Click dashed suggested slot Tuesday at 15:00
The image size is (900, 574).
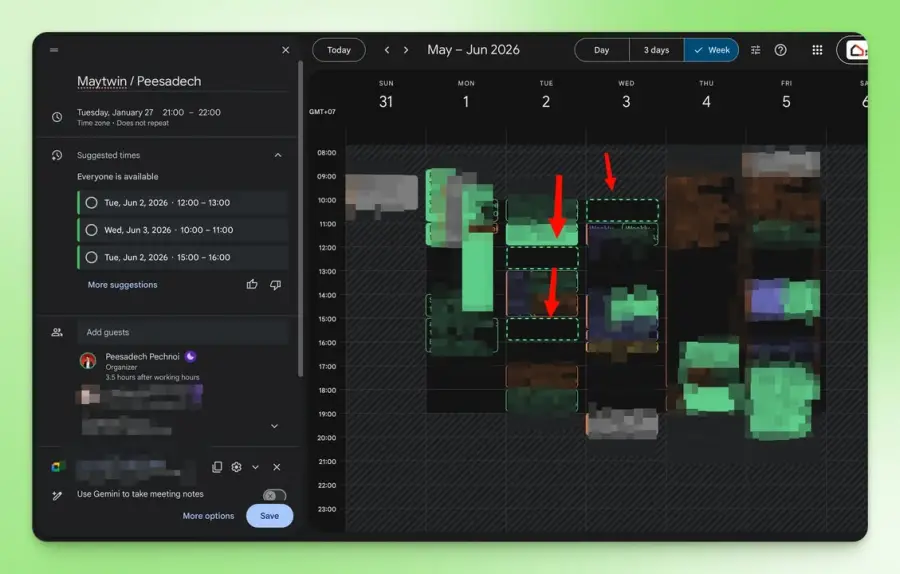coord(542,329)
